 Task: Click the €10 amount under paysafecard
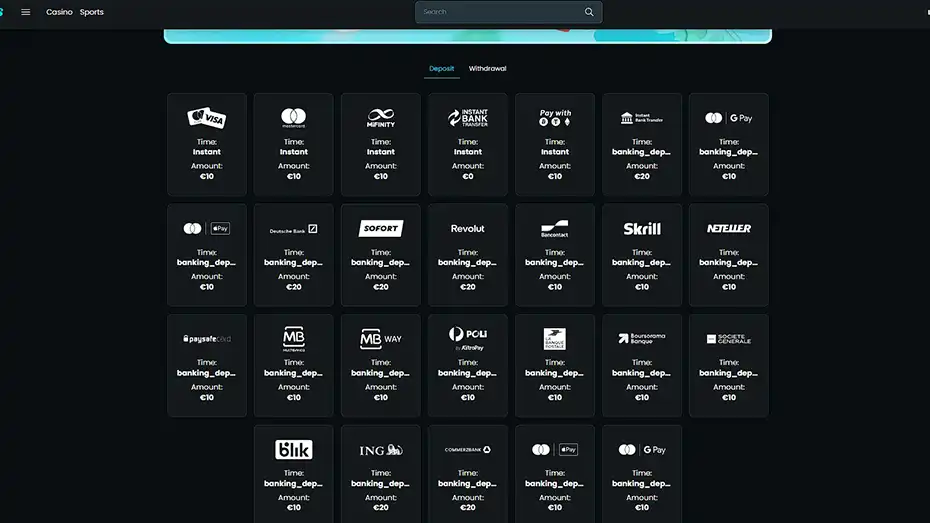coord(206,398)
